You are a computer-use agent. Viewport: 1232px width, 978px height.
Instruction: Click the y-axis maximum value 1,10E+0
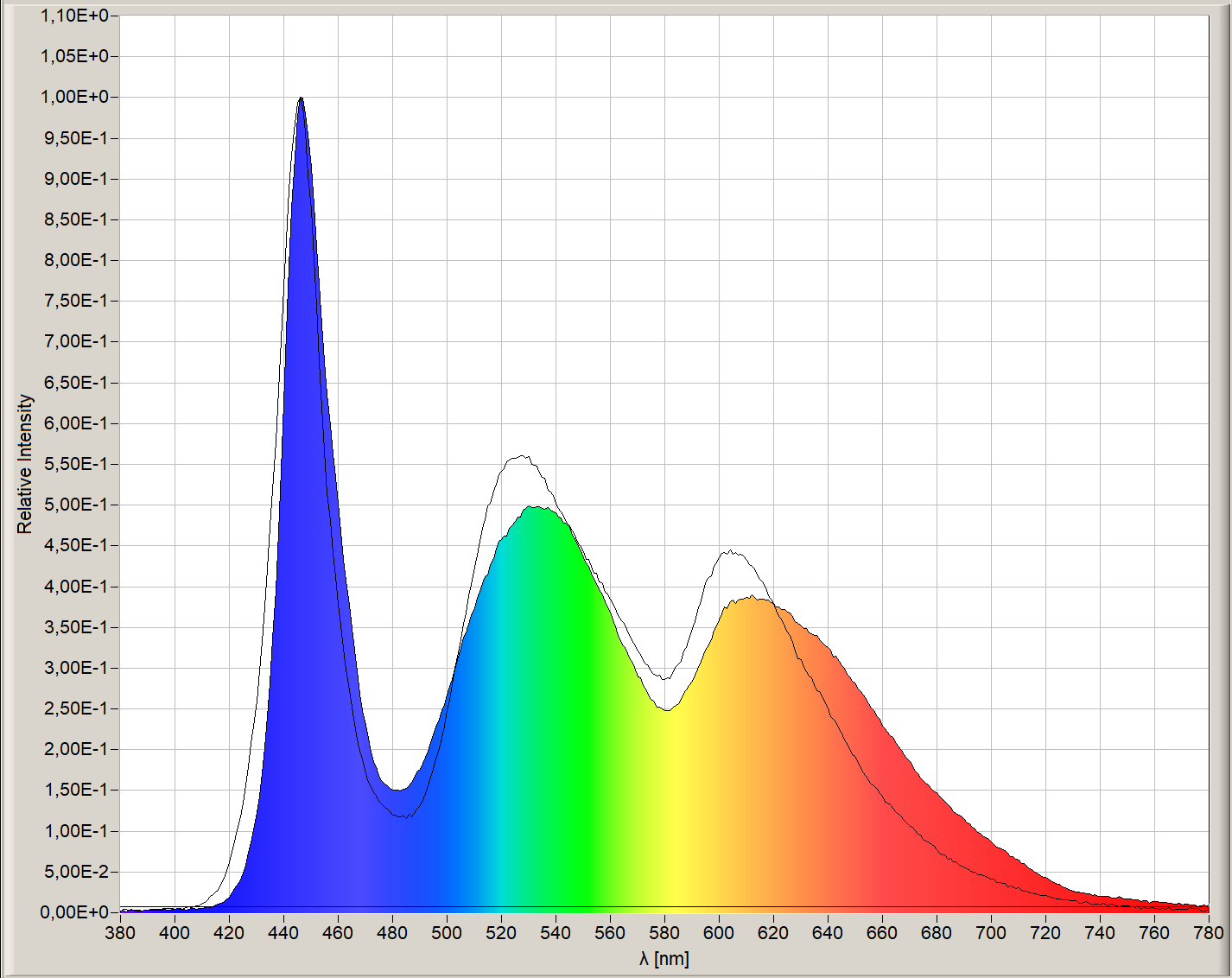[74, 16]
